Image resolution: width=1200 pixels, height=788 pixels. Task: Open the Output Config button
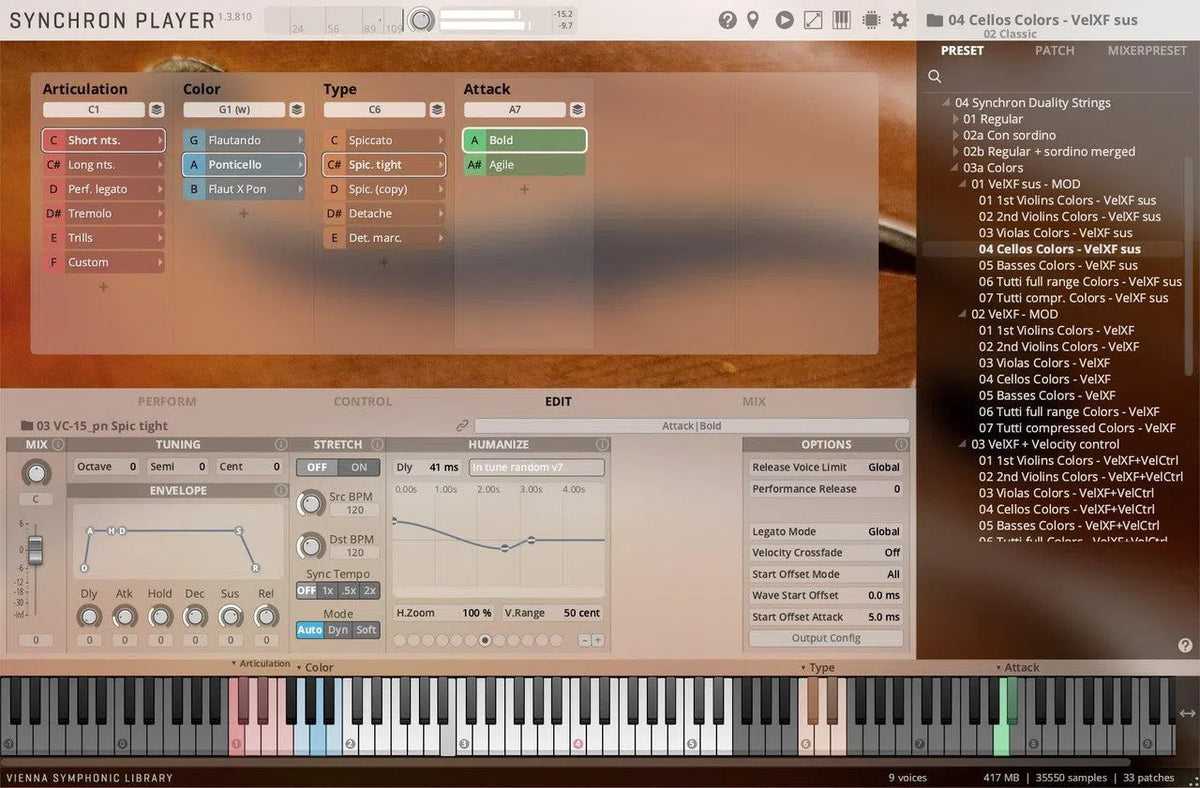coord(825,638)
